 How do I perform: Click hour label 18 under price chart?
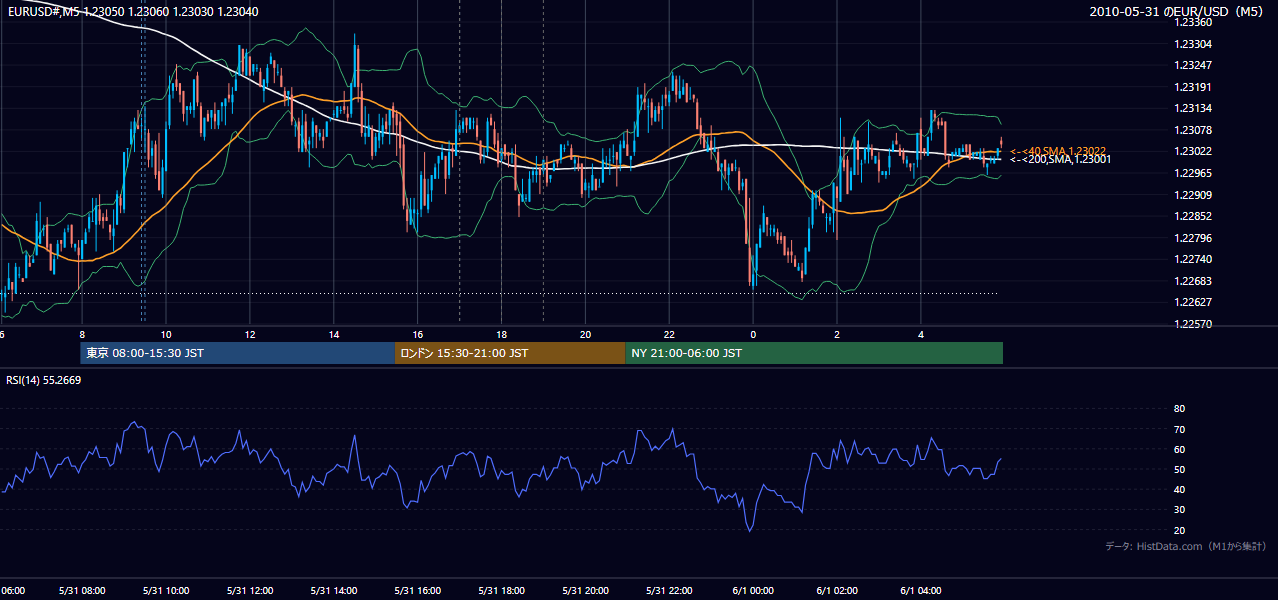point(501,334)
